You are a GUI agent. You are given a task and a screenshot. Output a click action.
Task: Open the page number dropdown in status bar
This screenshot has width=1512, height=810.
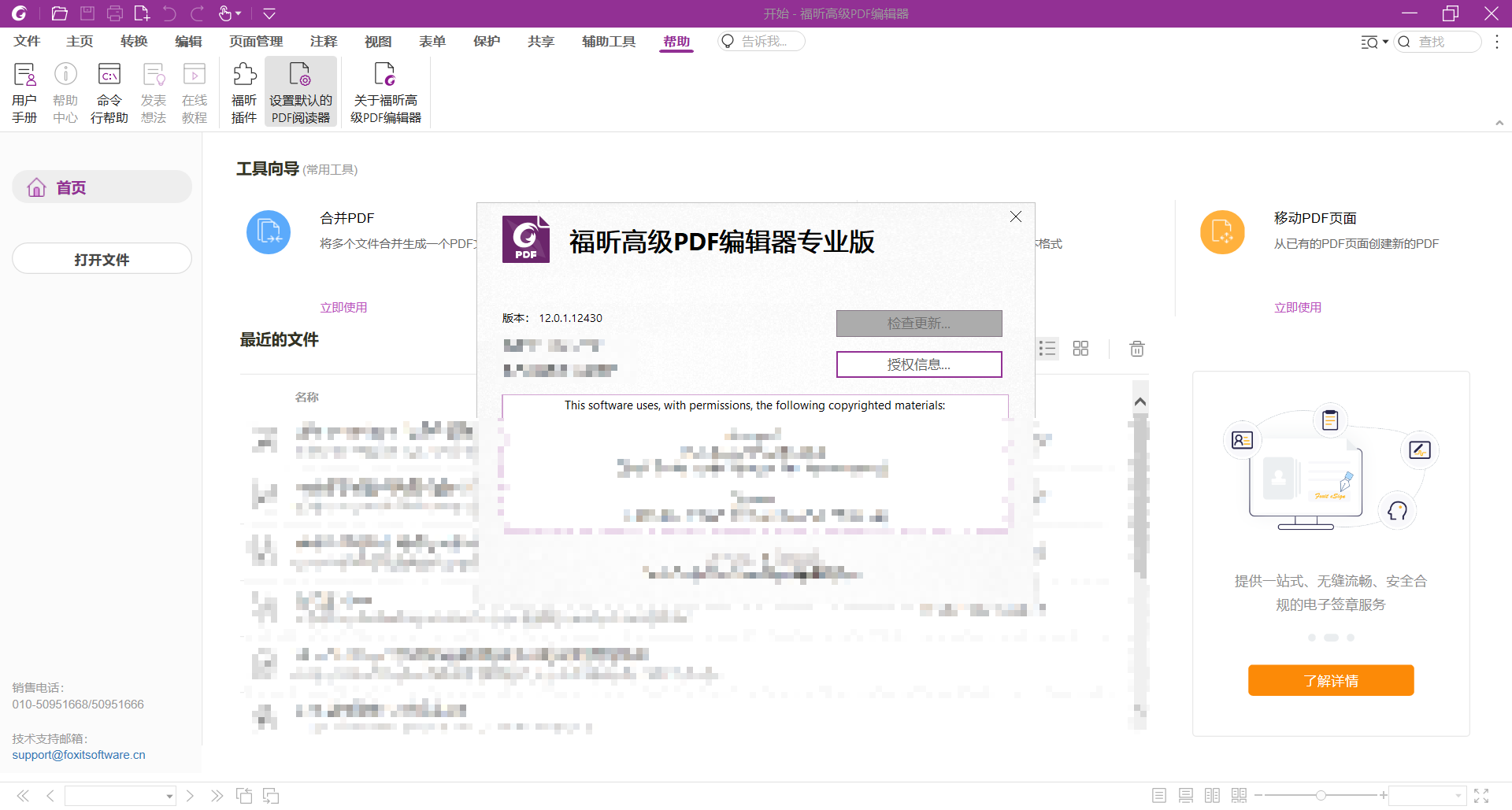[x=169, y=797]
